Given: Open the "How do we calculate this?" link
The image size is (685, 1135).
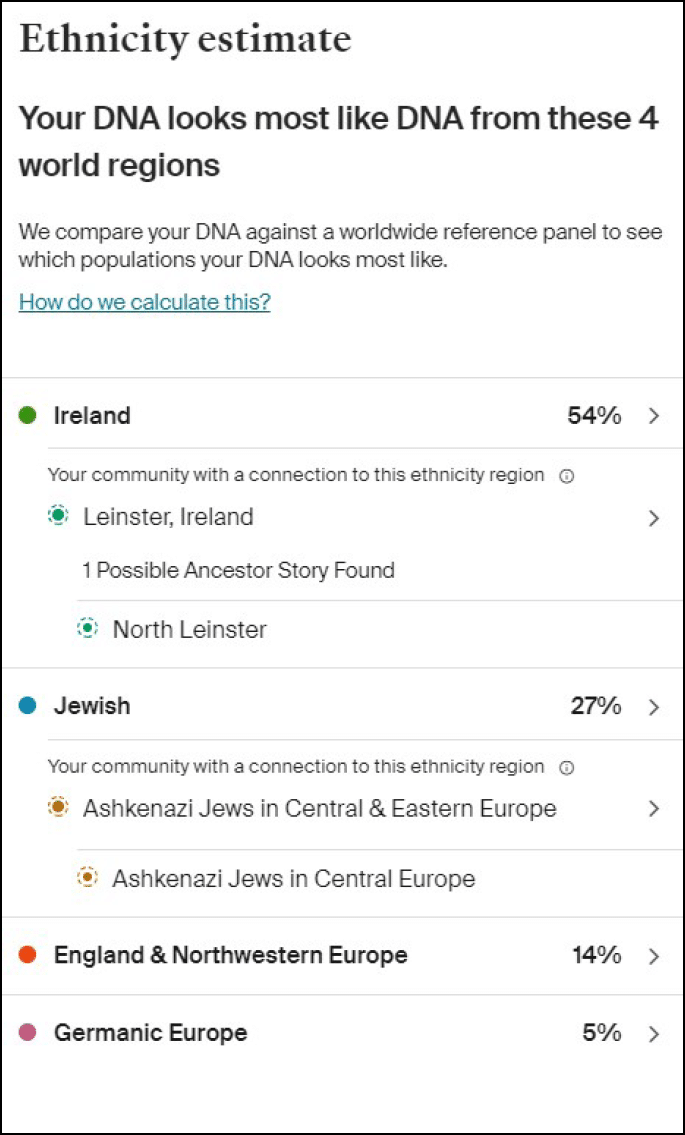Looking at the screenshot, I should coord(145,302).
